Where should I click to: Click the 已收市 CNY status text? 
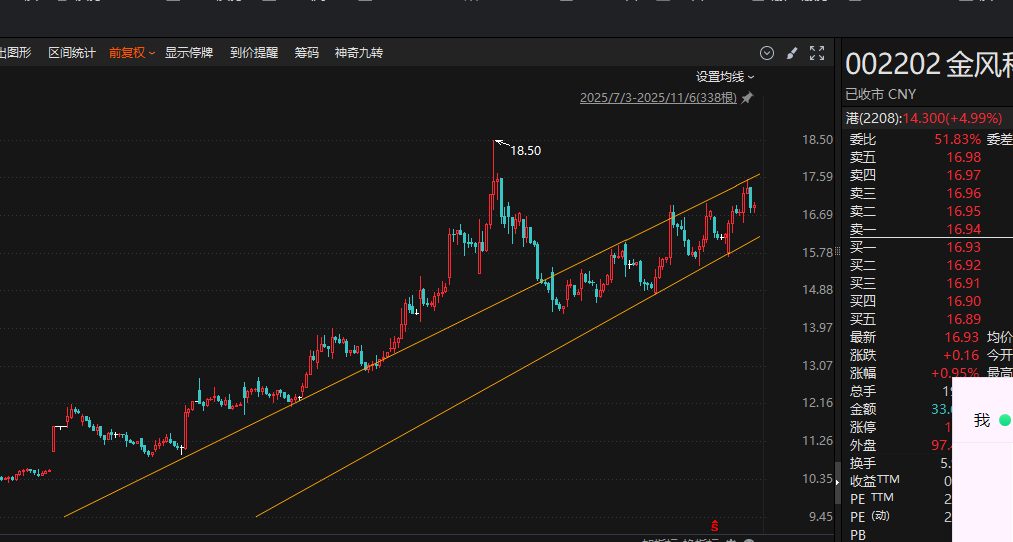(x=881, y=94)
